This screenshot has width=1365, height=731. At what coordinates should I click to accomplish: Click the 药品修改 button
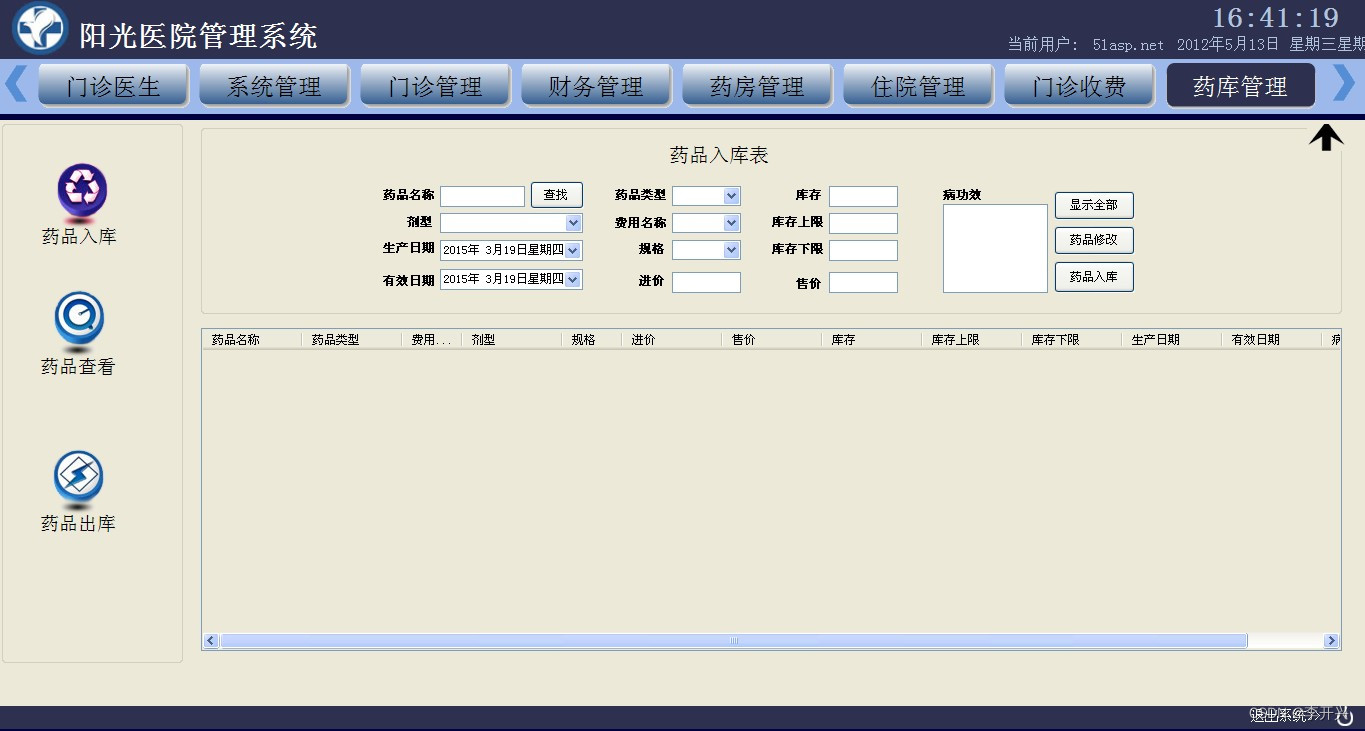pos(1094,241)
